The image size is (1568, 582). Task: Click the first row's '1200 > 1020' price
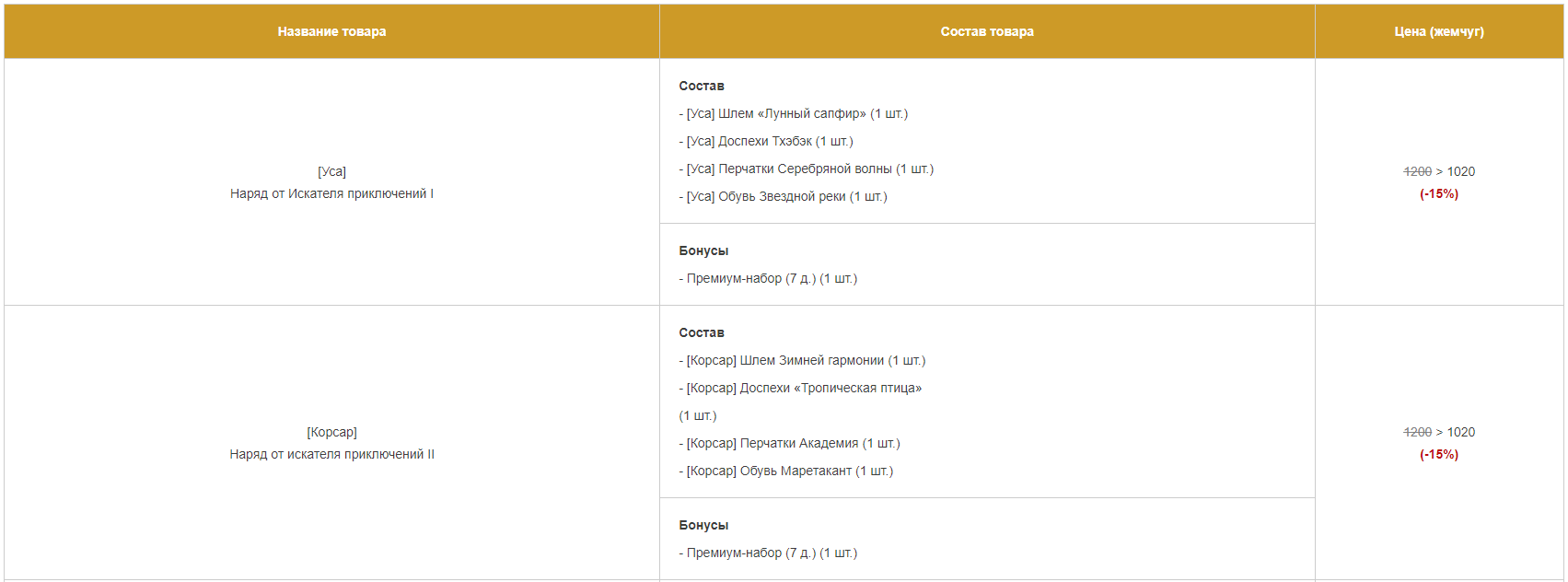[x=1438, y=171]
